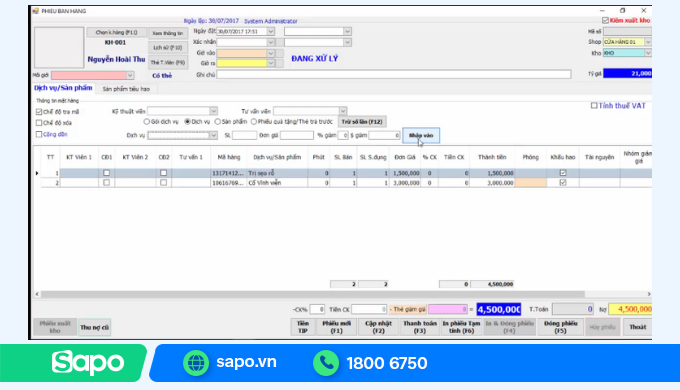Viewport: 680px width, 390px height.
Task: Click the Tiền TIP button
Action: coord(303,327)
